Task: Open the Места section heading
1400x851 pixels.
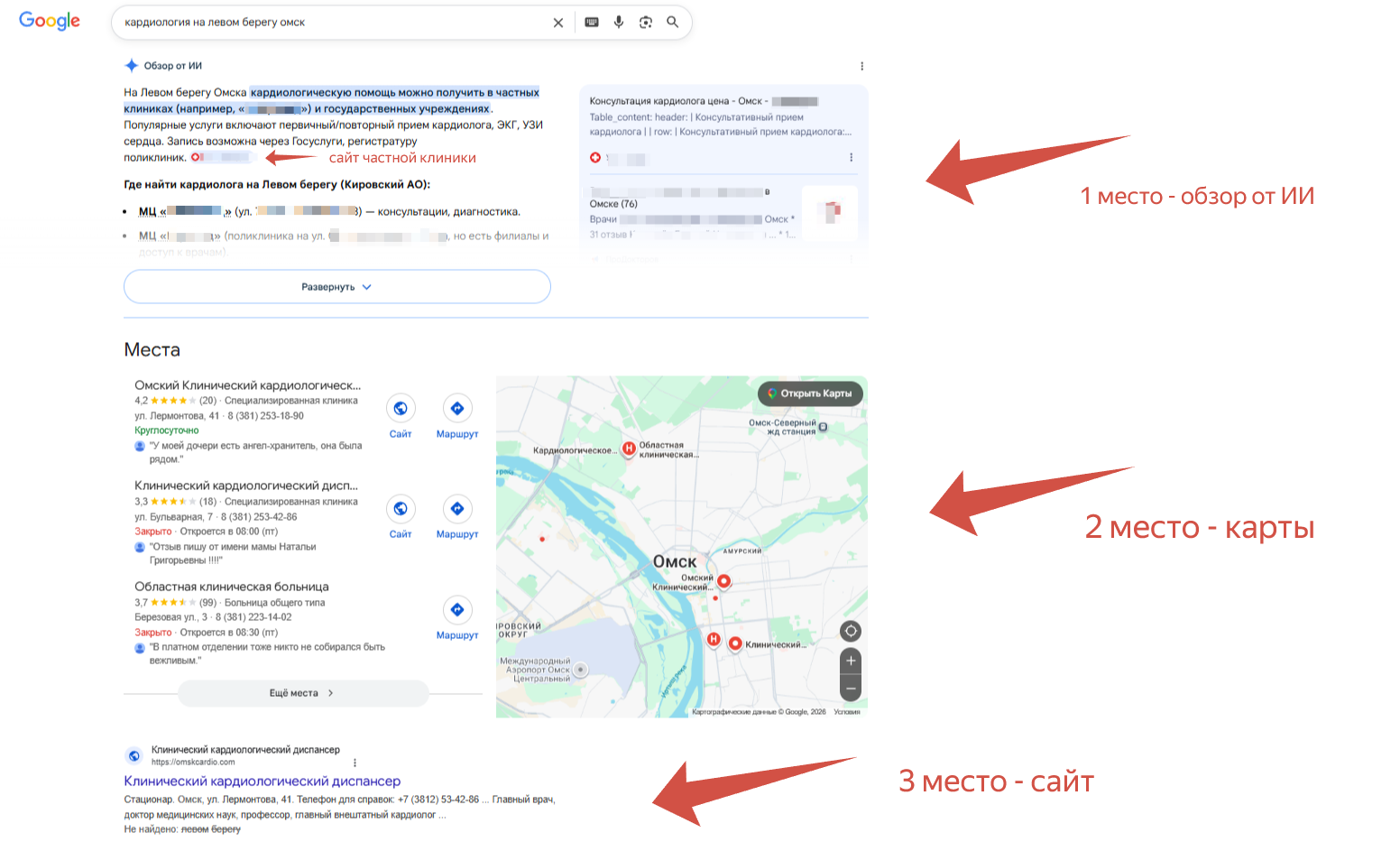Action: (152, 350)
